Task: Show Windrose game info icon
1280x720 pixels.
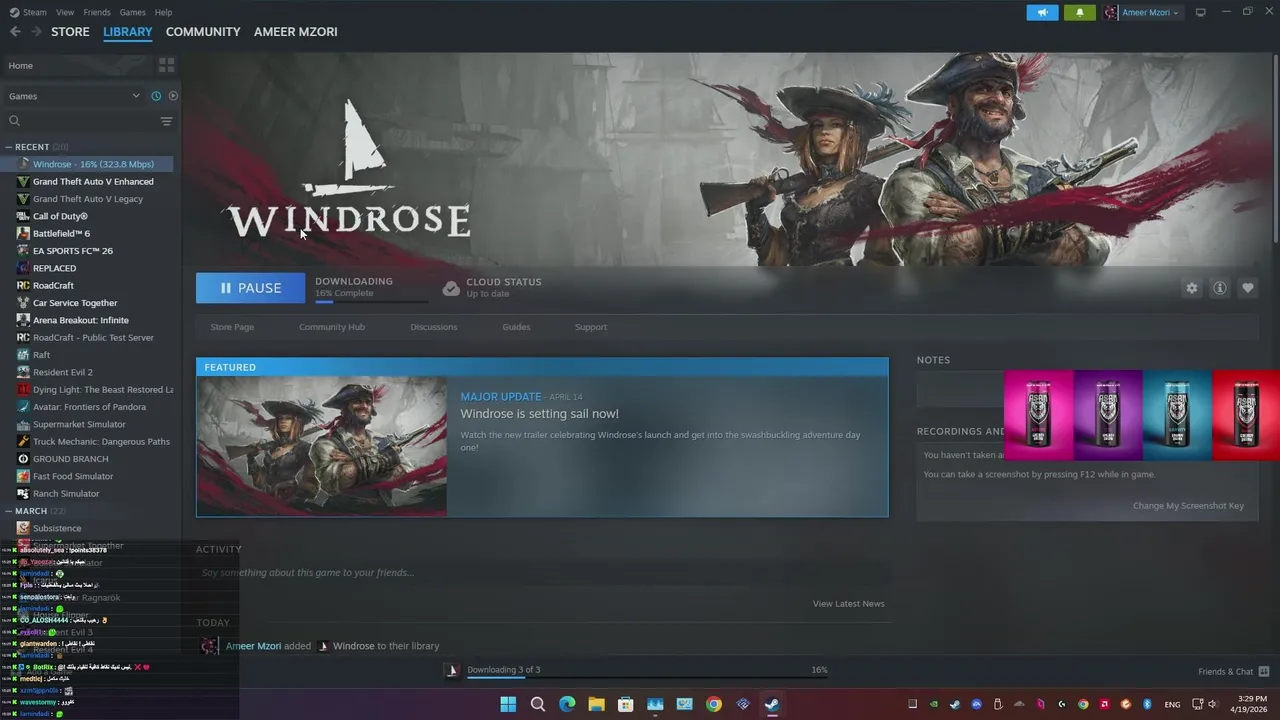Action: click(x=1219, y=288)
